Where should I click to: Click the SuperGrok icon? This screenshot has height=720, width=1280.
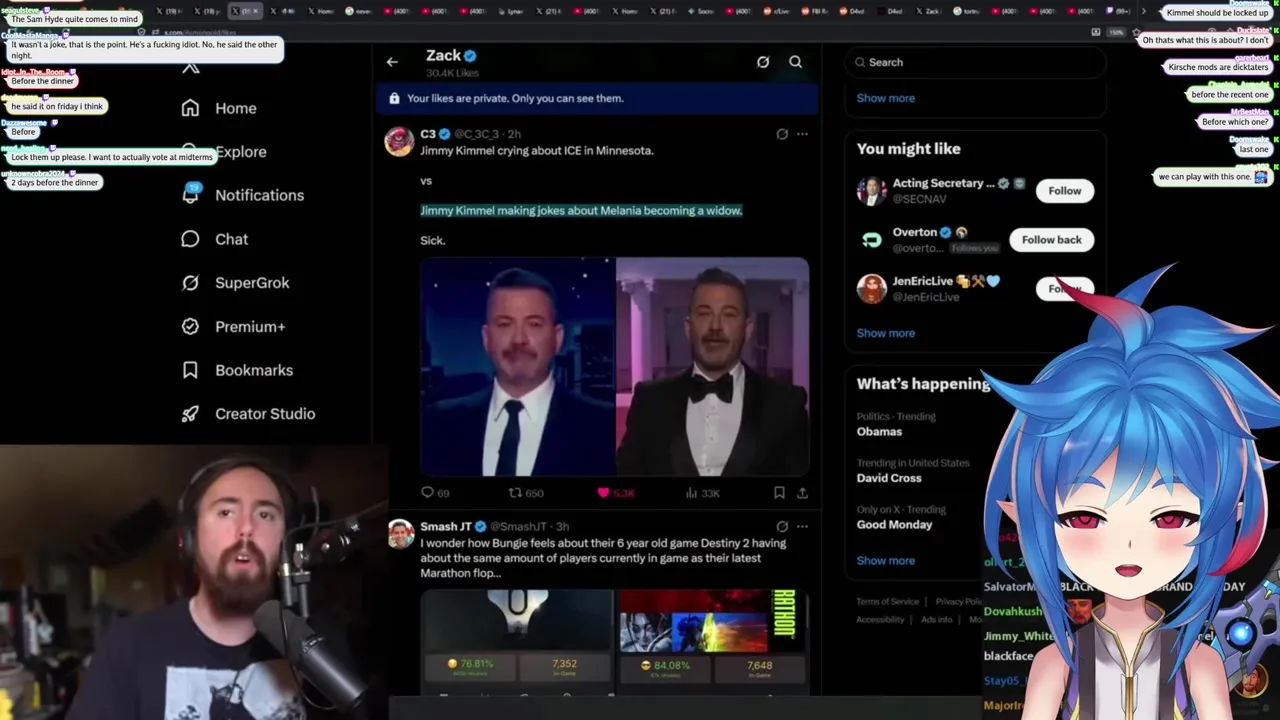click(x=190, y=283)
